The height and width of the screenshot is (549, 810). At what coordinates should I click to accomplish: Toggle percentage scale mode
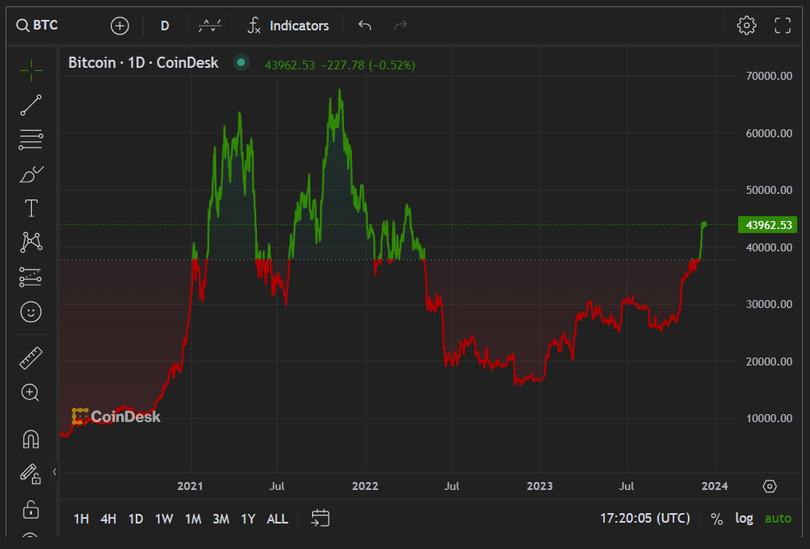pos(716,518)
